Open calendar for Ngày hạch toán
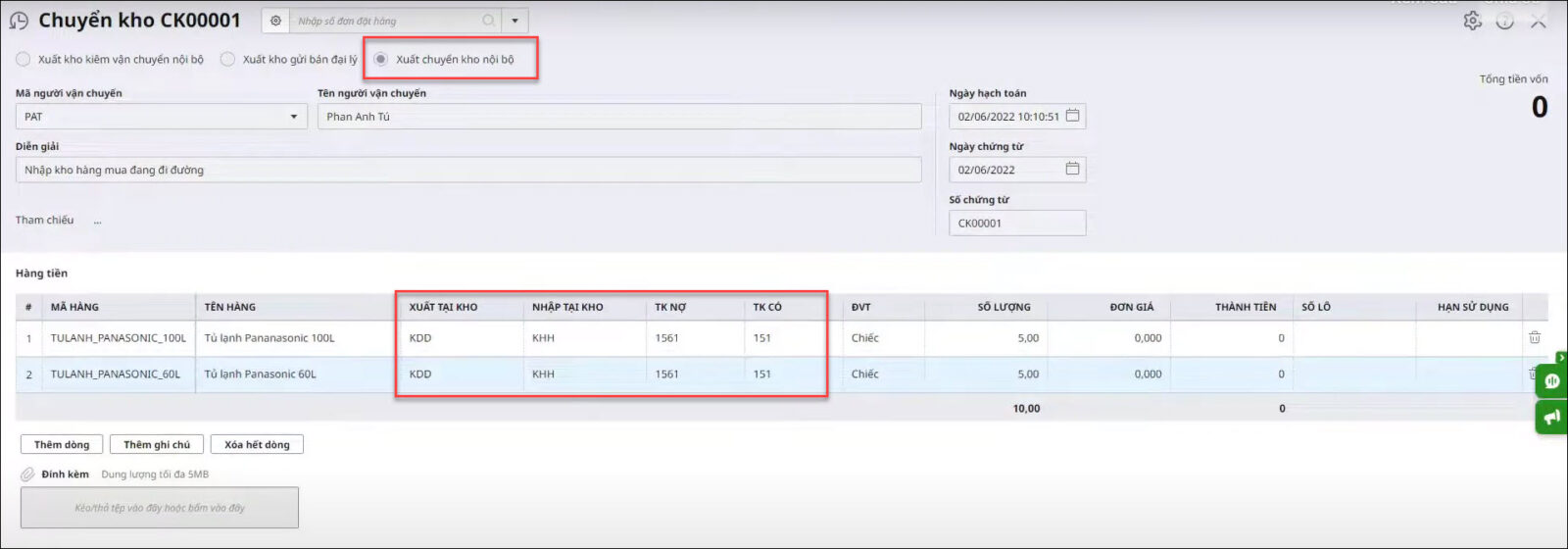The height and width of the screenshot is (549, 1568). 1072,116
